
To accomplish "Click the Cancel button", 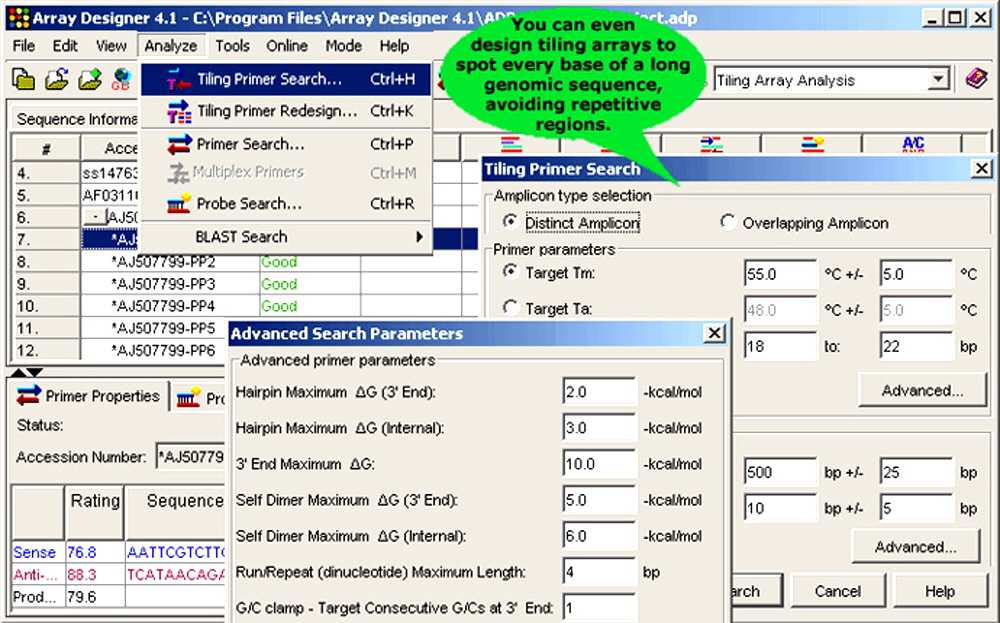I will (837, 591).
